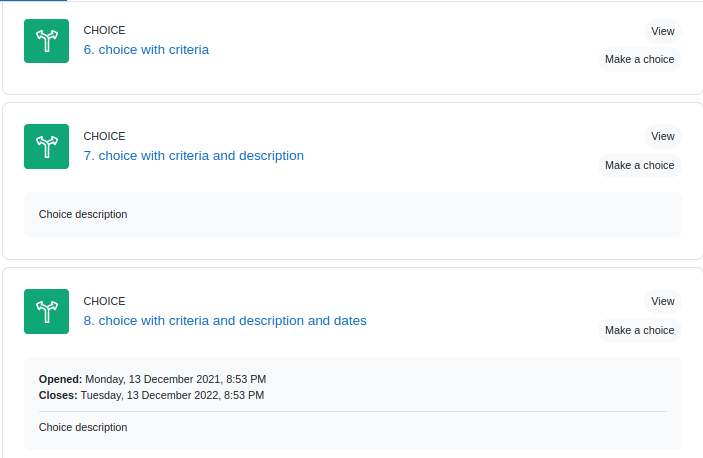Click 'Make a choice' for activity 6

tap(640, 59)
